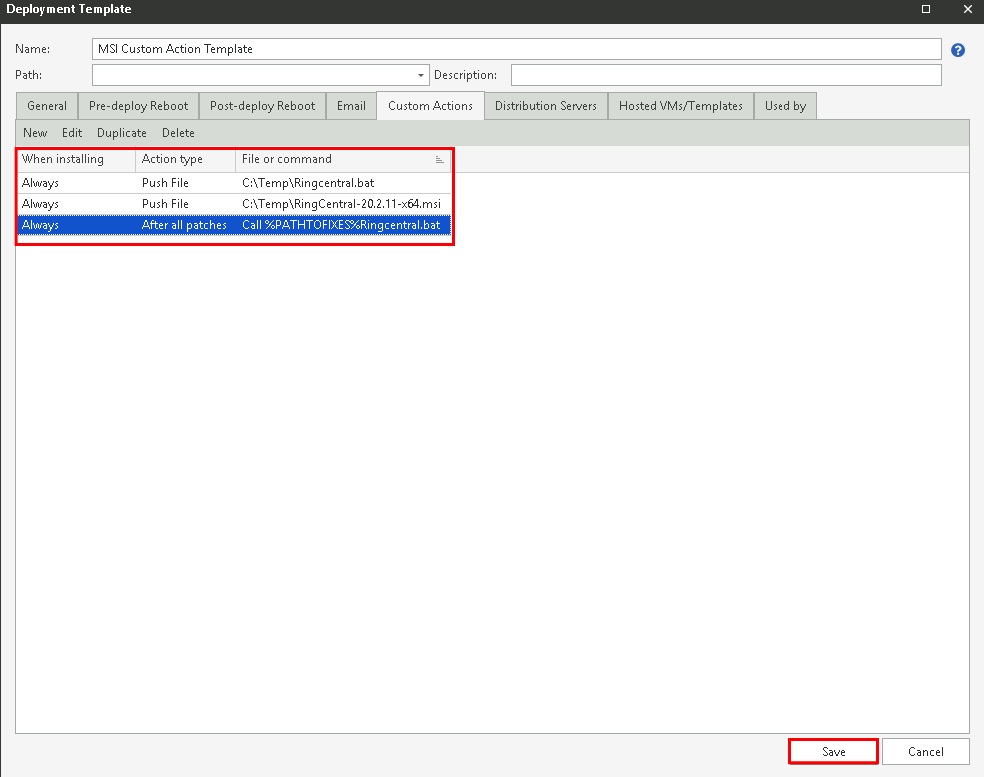Open the help icon next to Name field
The image size is (984, 777).
[x=958, y=48]
